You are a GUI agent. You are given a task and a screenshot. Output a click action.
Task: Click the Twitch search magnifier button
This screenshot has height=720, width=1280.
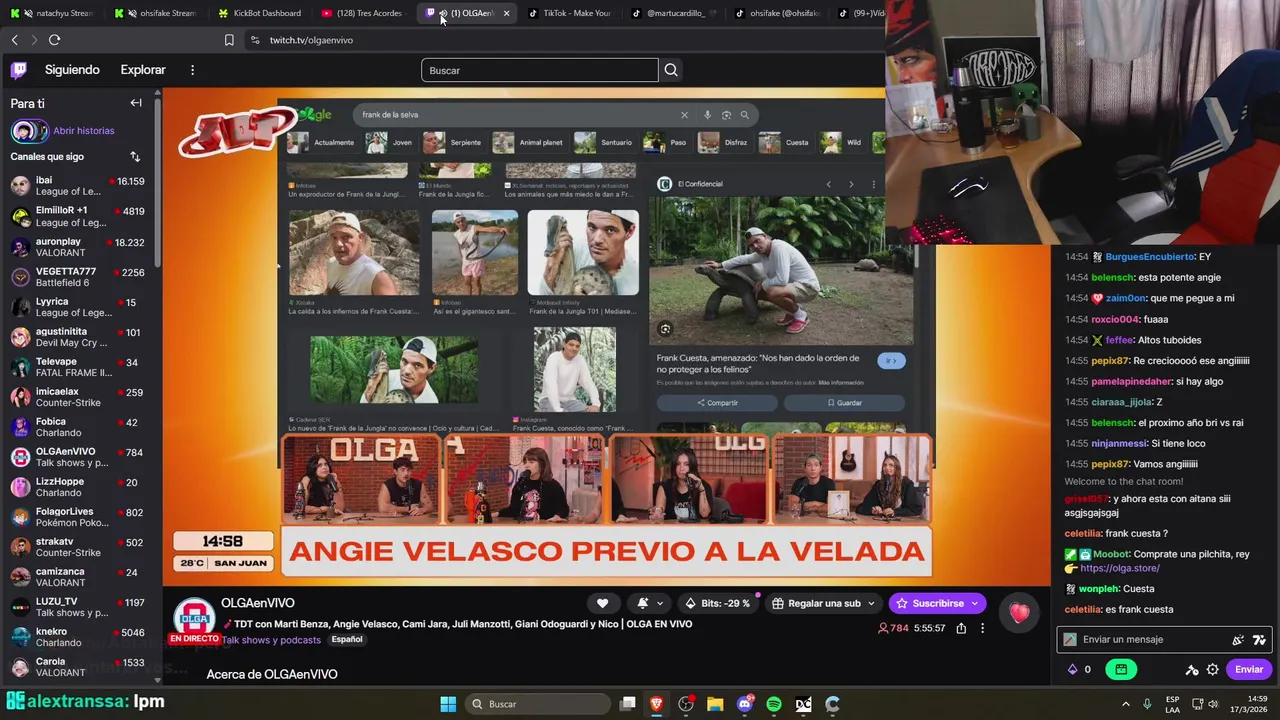[671, 70]
